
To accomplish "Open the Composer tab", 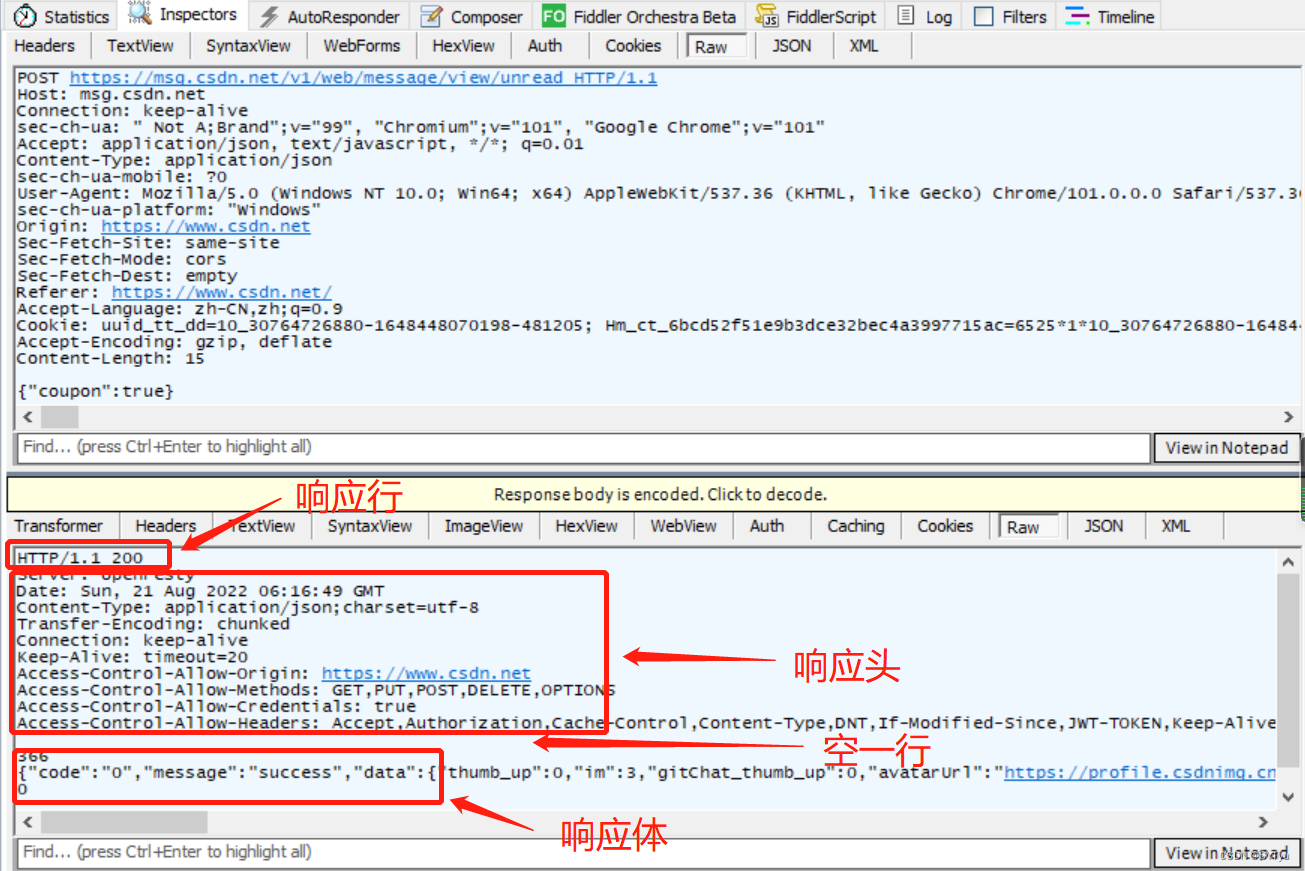I will pyautogui.click(x=472, y=16).
